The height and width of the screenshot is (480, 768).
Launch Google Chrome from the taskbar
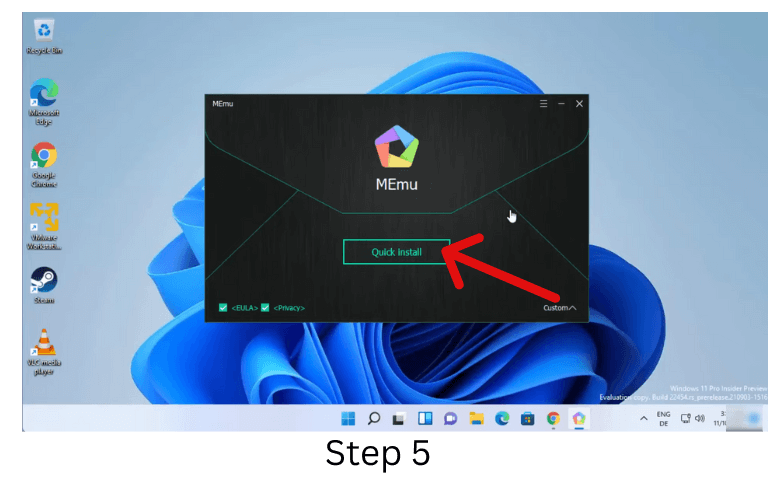coord(553,418)
